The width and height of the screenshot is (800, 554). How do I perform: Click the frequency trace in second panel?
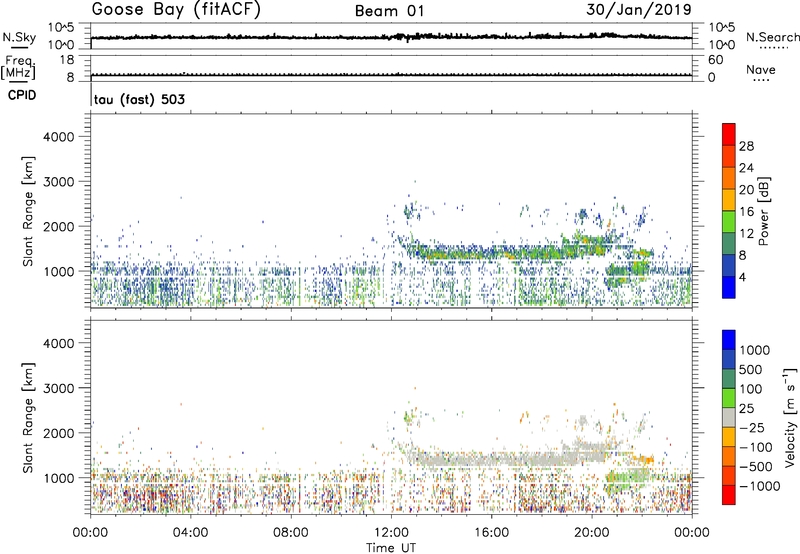pos(391,75)
